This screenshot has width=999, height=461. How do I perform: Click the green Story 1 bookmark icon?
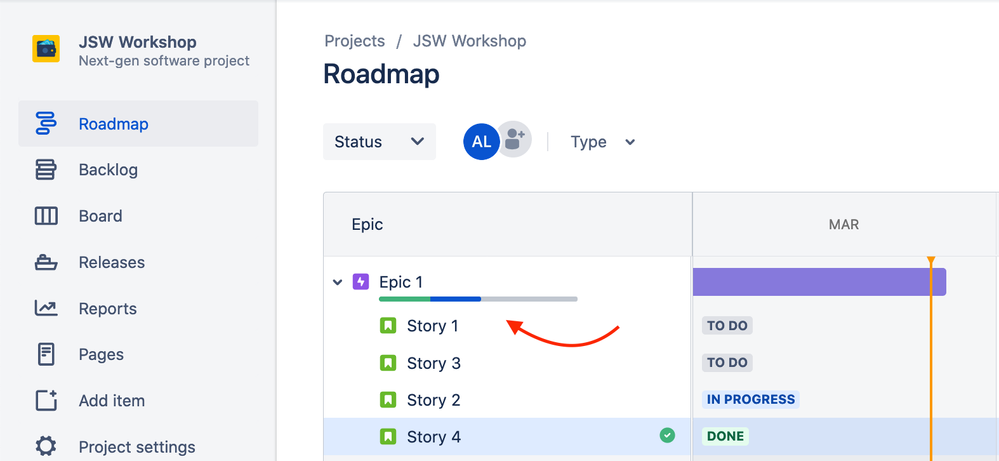[388, 326]
